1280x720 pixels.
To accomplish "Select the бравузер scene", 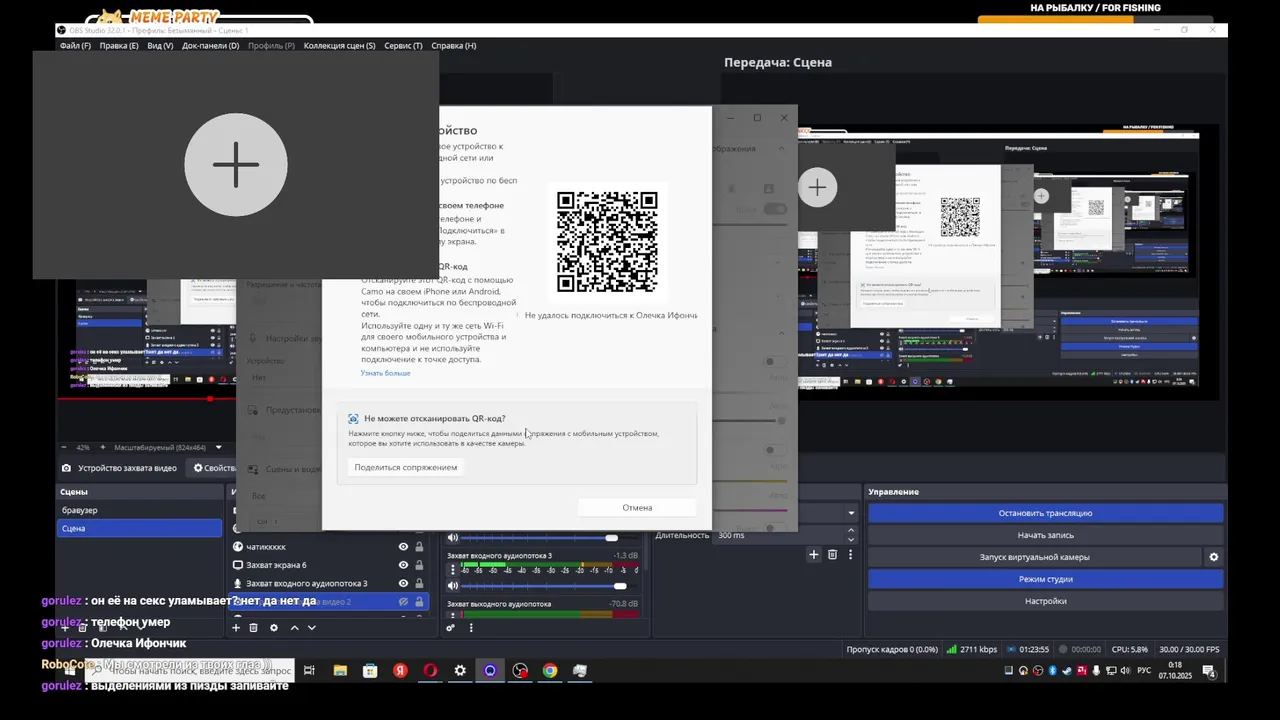I will (140, 510).
